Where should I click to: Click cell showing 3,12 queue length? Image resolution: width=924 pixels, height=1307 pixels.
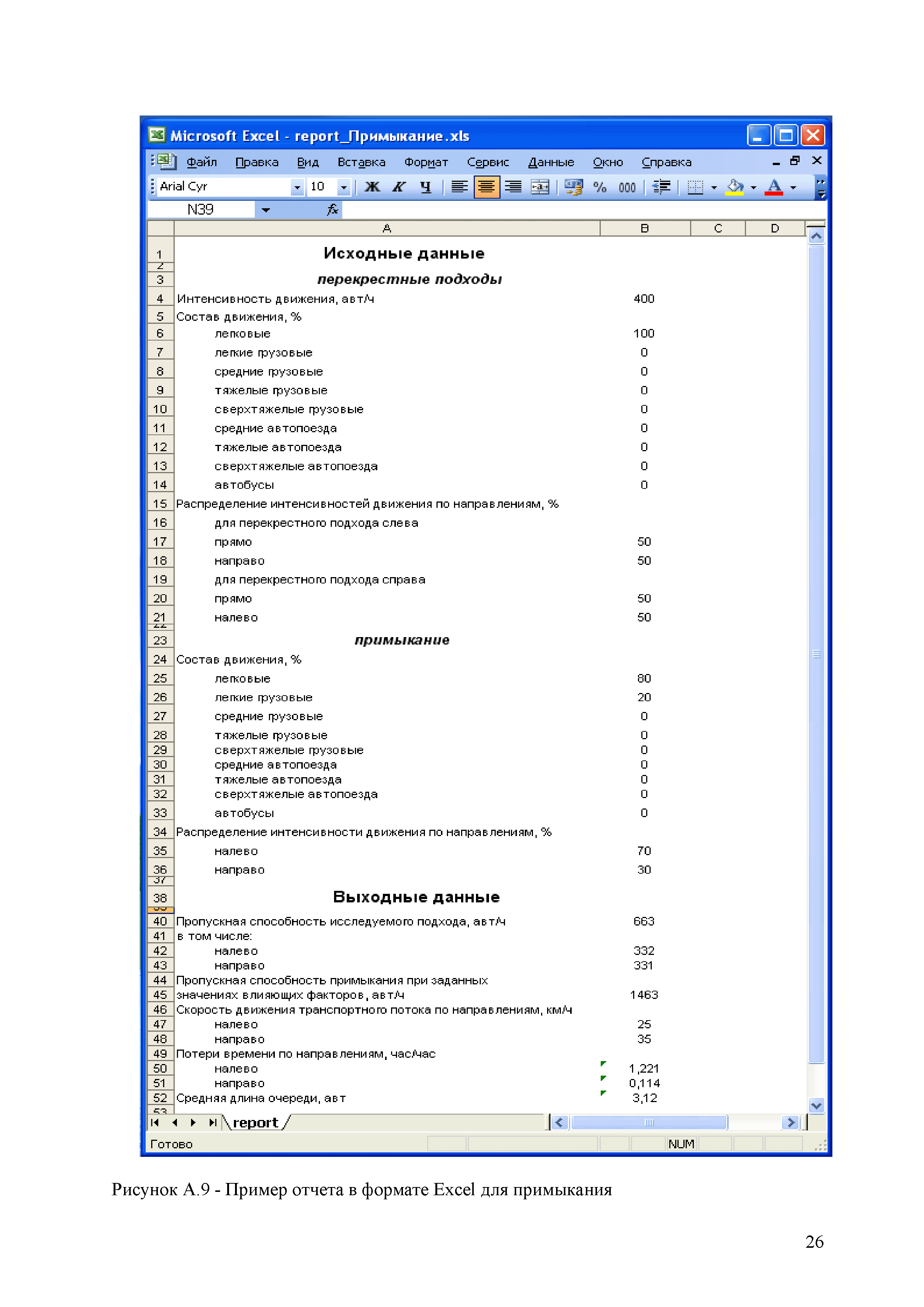click(645, 1098)
